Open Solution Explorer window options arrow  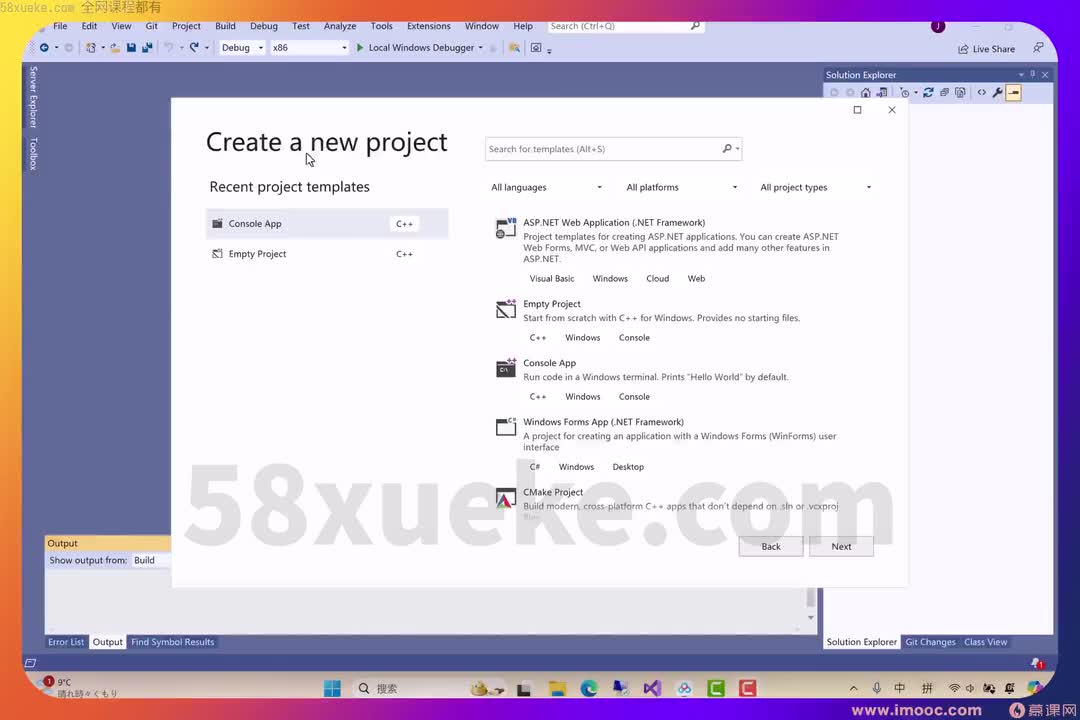1021,74
